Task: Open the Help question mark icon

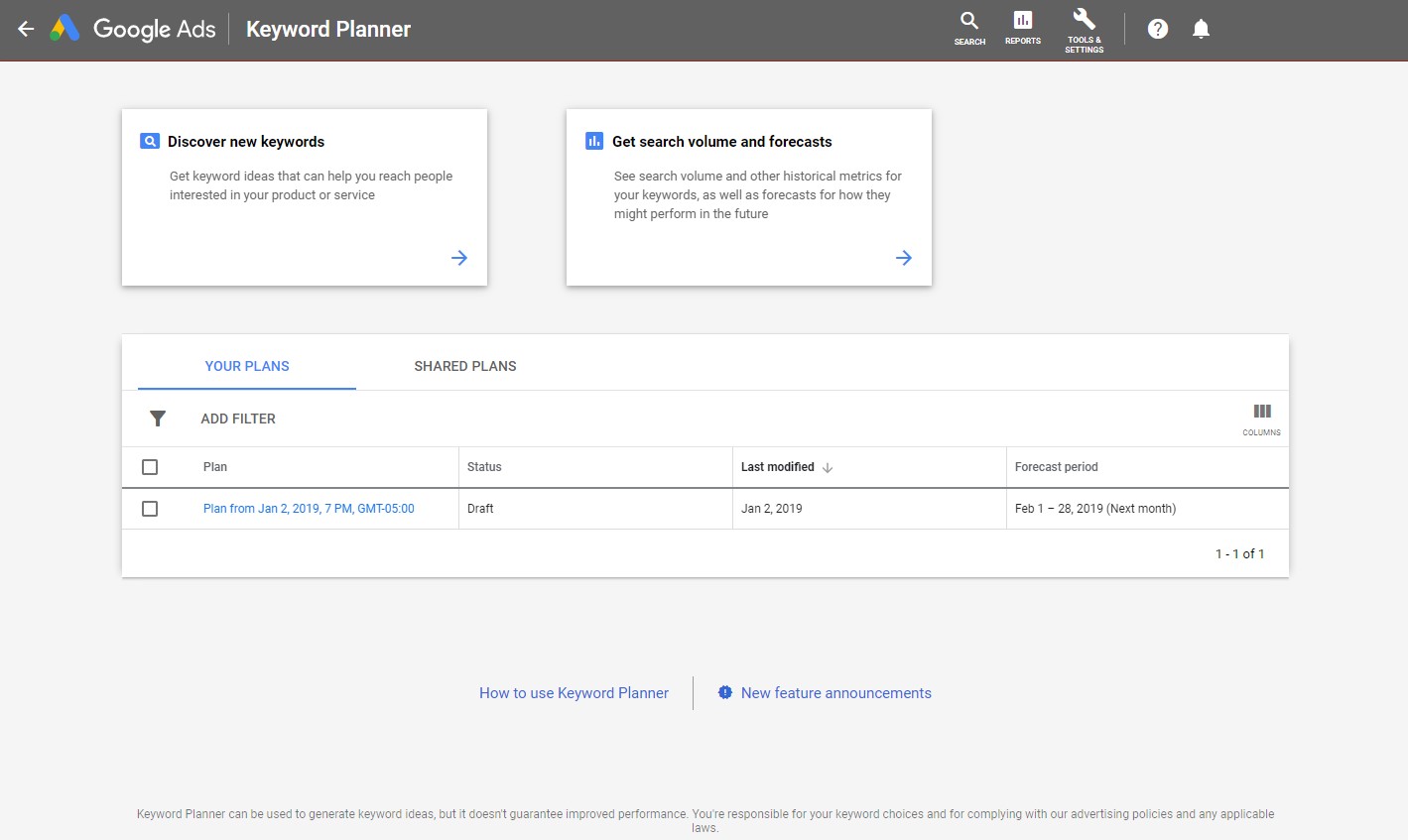Action: click(x=1157, y=29)
